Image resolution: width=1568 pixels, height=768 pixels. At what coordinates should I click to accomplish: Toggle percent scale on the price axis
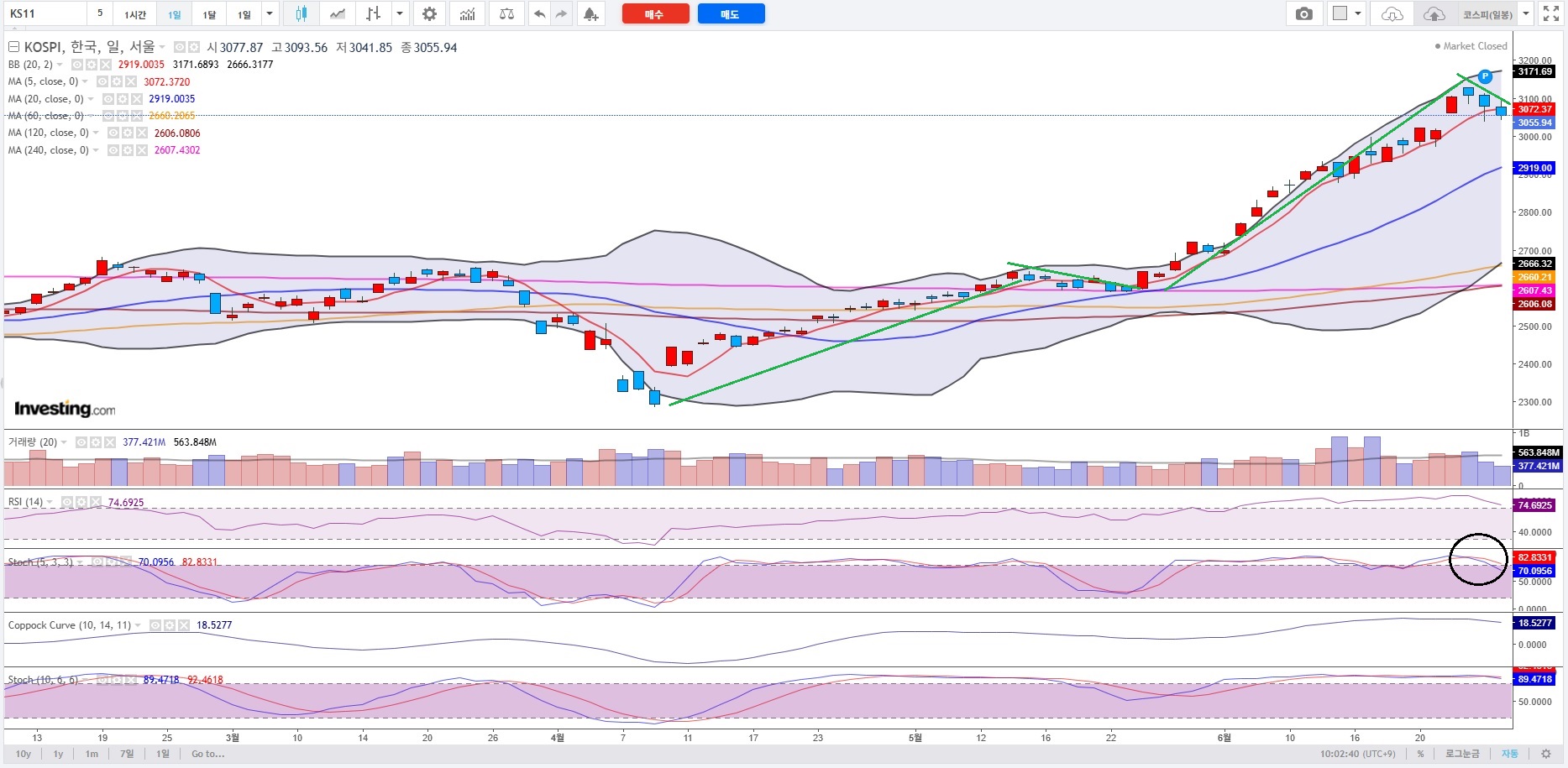[1420, 754]
